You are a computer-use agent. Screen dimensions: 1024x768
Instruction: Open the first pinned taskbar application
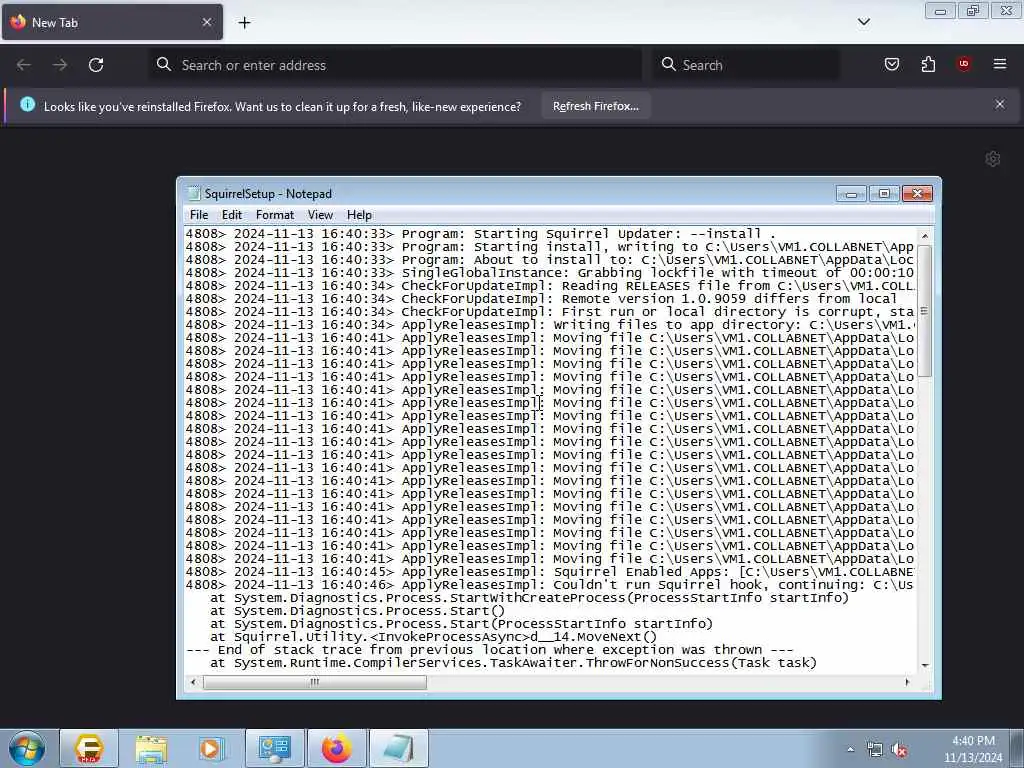tap(89, 748)
